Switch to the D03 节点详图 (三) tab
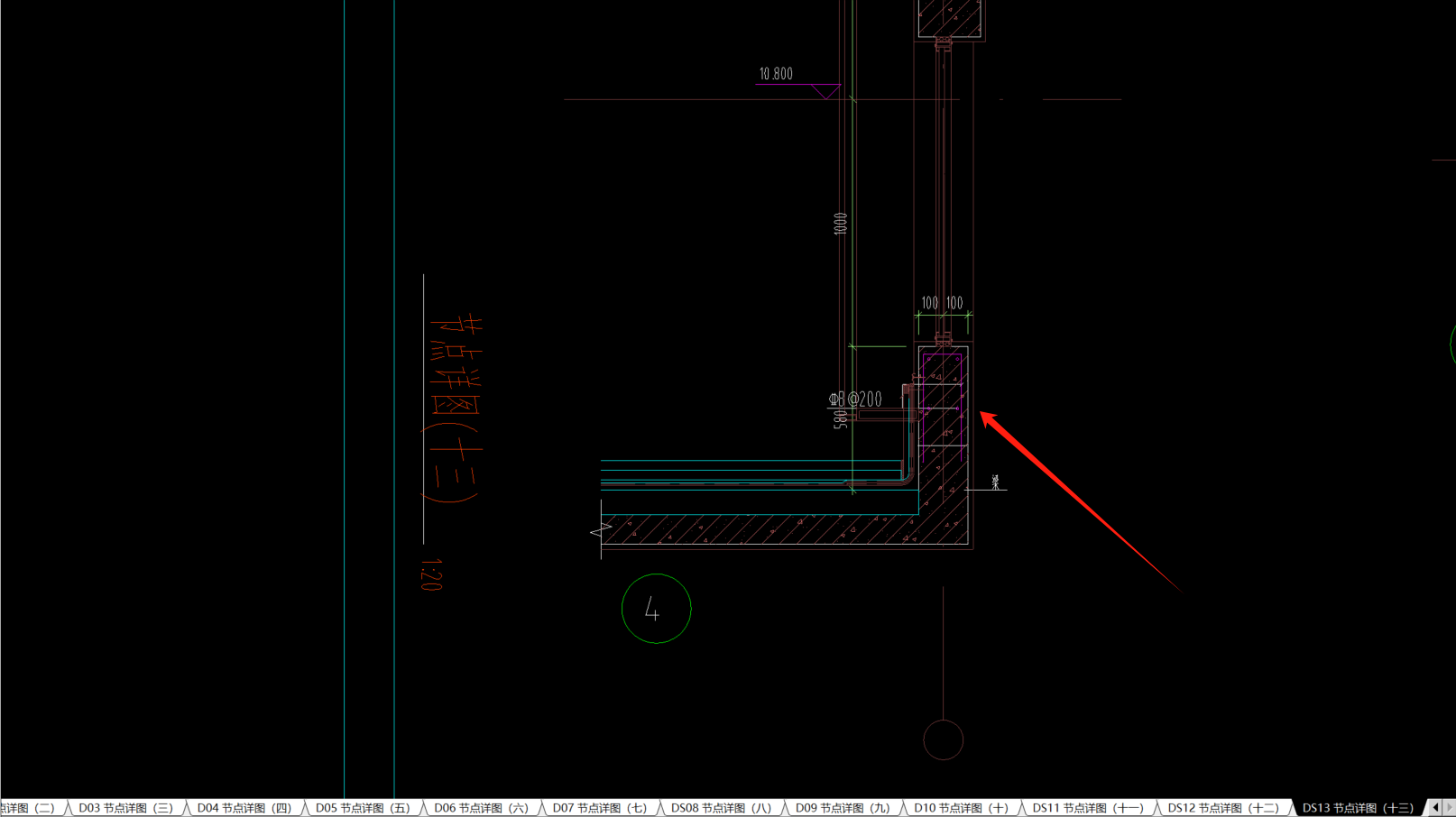The image size is (1456, 817). [125, 808]
